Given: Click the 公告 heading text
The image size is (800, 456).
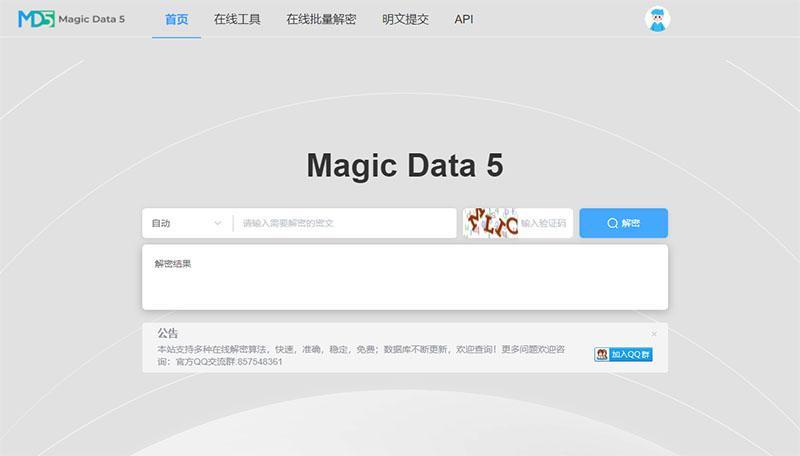Looking at the screenshot, I should pyautogui.click(x=167, y=334).
